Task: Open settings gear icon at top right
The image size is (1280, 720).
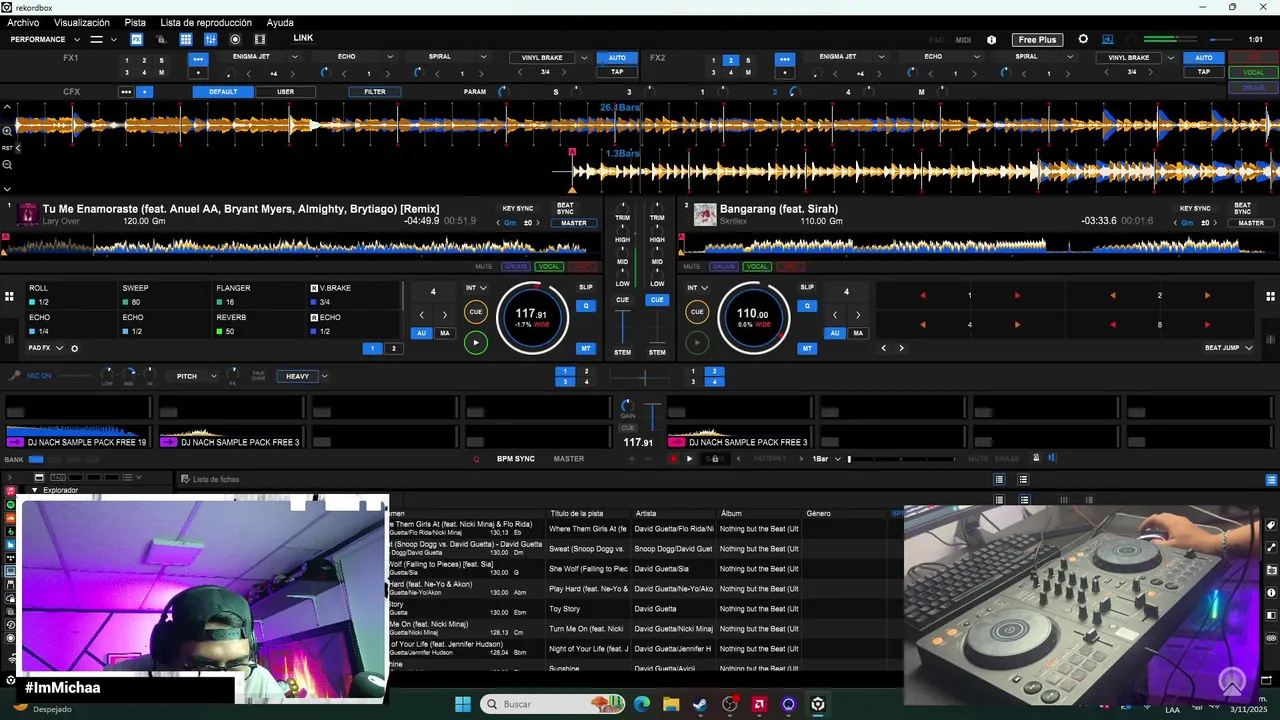Action: tap(1083, 39)
